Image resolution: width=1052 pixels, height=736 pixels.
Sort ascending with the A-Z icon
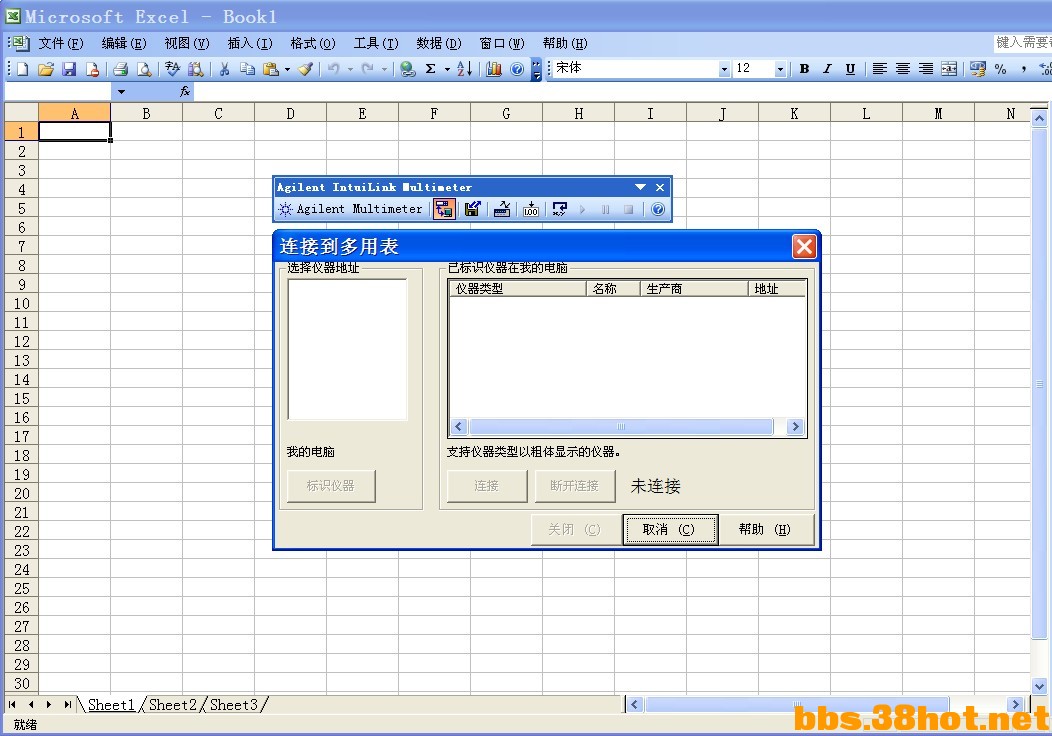pos(465,69)
